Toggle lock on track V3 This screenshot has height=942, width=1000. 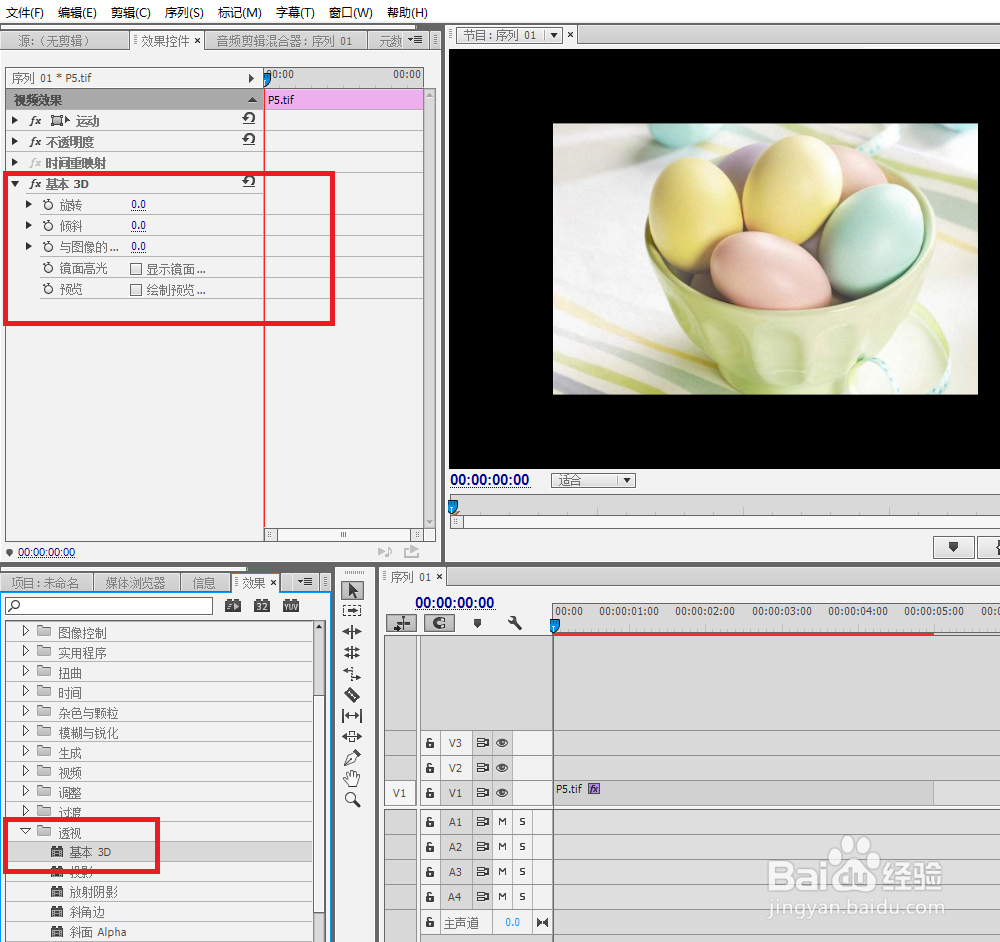coord(430,743)
